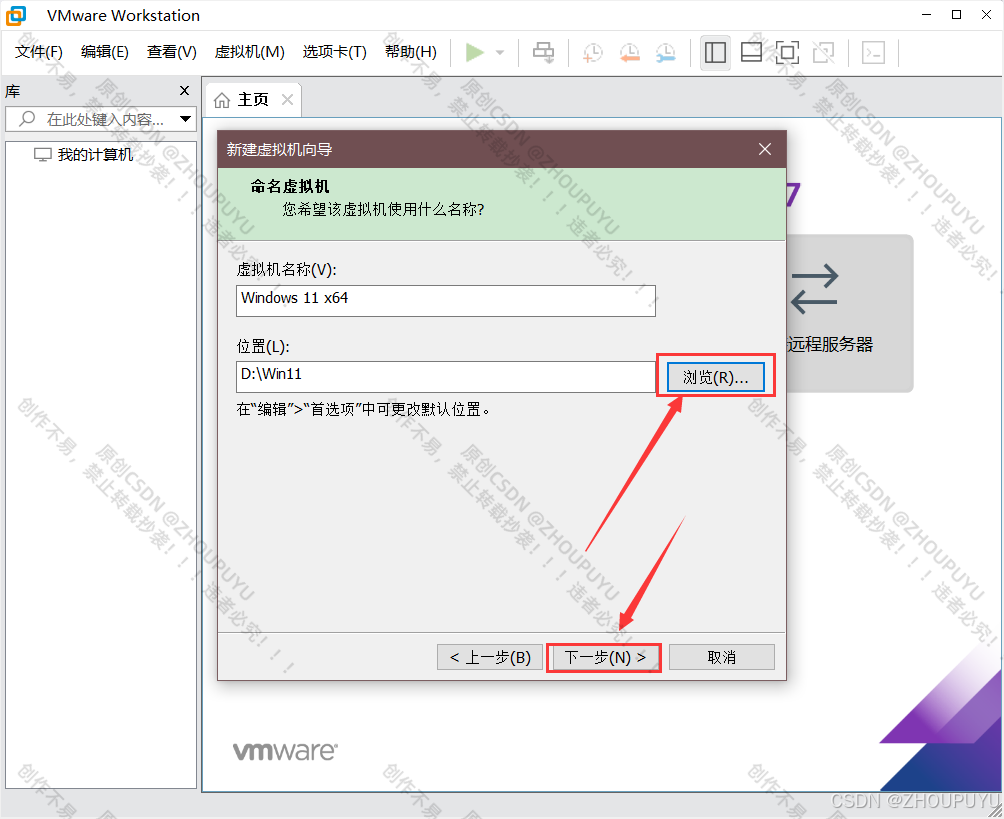The width and height of the screenshot is (1004, 819).
Task: Open the Snapshot Manager toolbar icon
Action: pos(666,53)
